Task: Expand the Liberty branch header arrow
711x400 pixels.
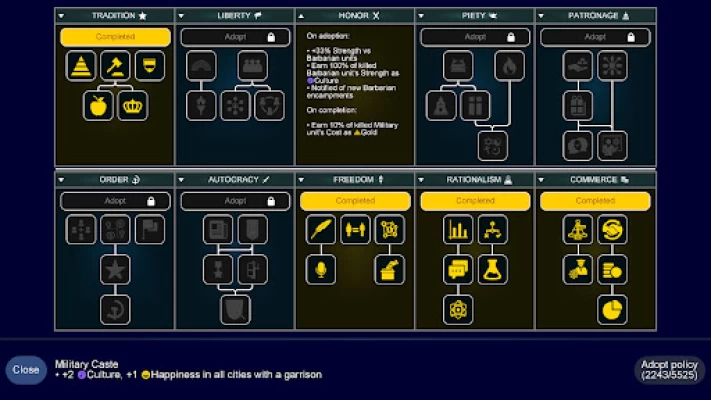Action: [x=181, y=16]
